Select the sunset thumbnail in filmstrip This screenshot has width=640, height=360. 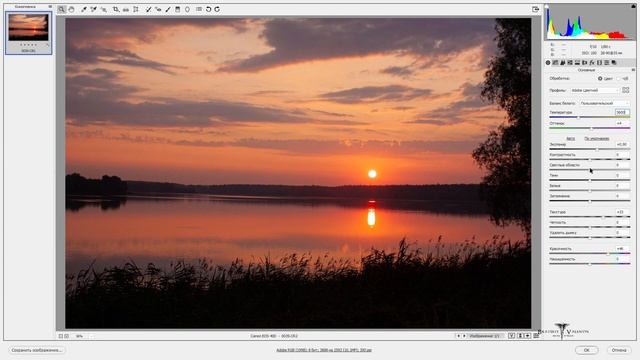28,27
